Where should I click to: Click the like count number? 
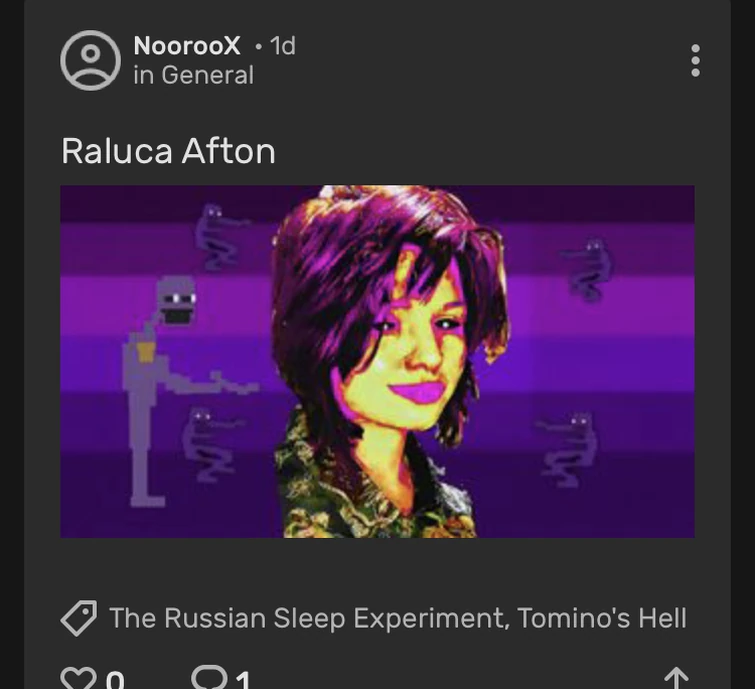tap(115, 680)
